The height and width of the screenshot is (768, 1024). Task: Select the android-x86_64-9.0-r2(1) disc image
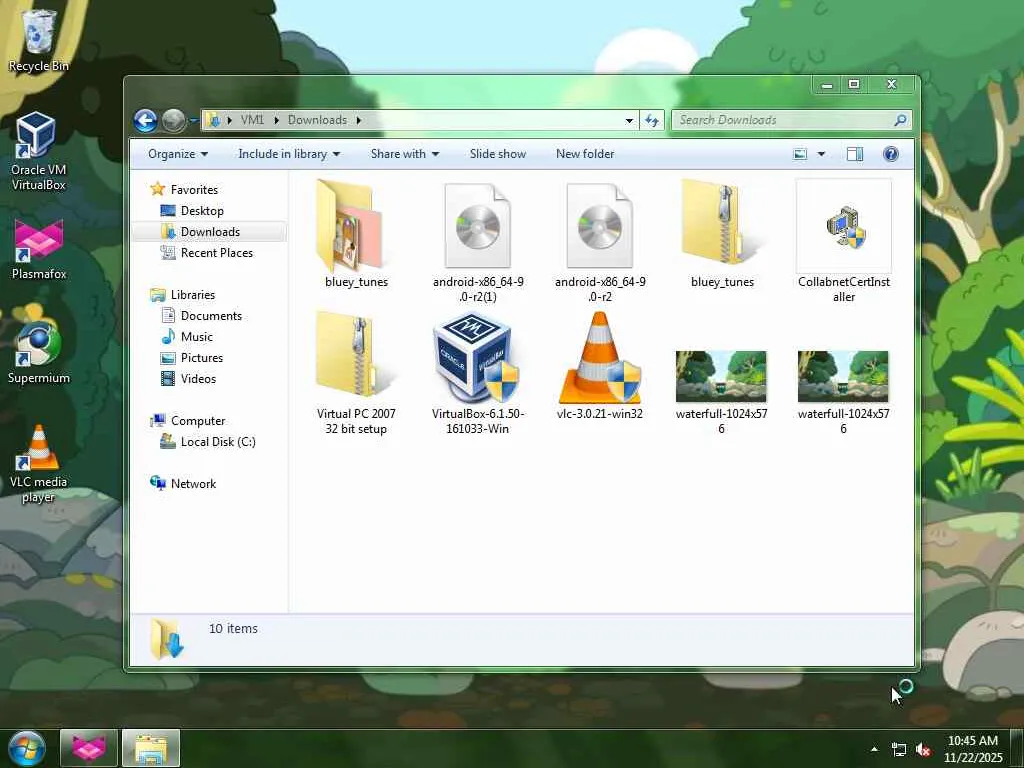point(478,242)
